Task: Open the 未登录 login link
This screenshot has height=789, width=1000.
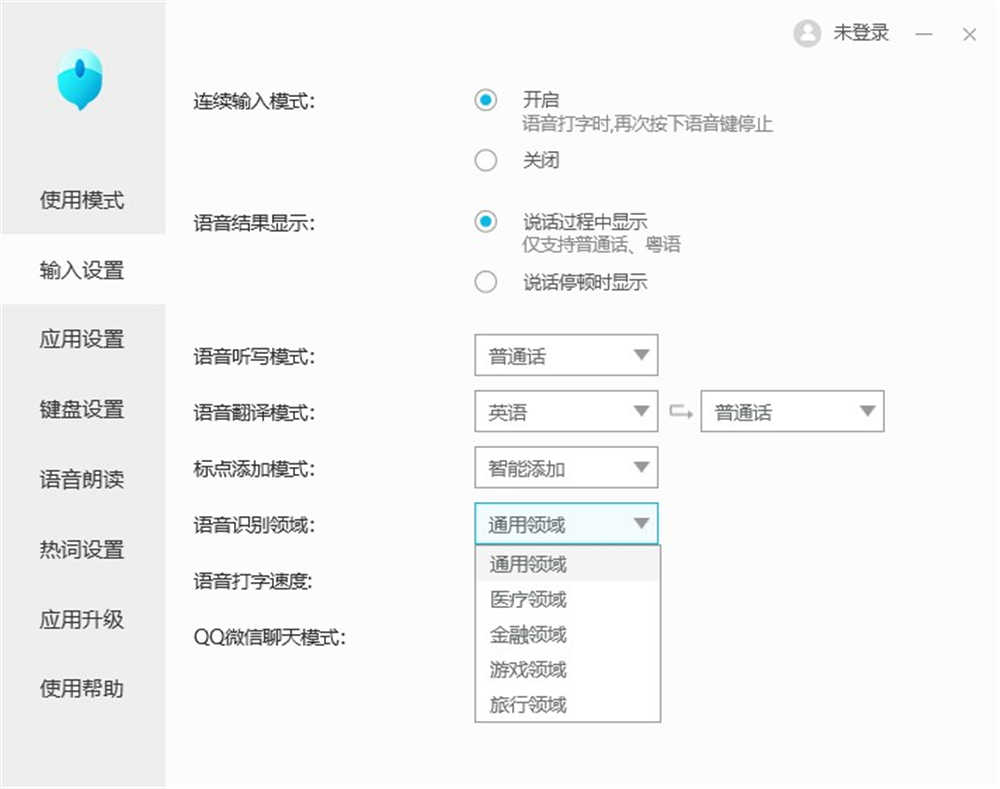Action: (x=861, y=33)
